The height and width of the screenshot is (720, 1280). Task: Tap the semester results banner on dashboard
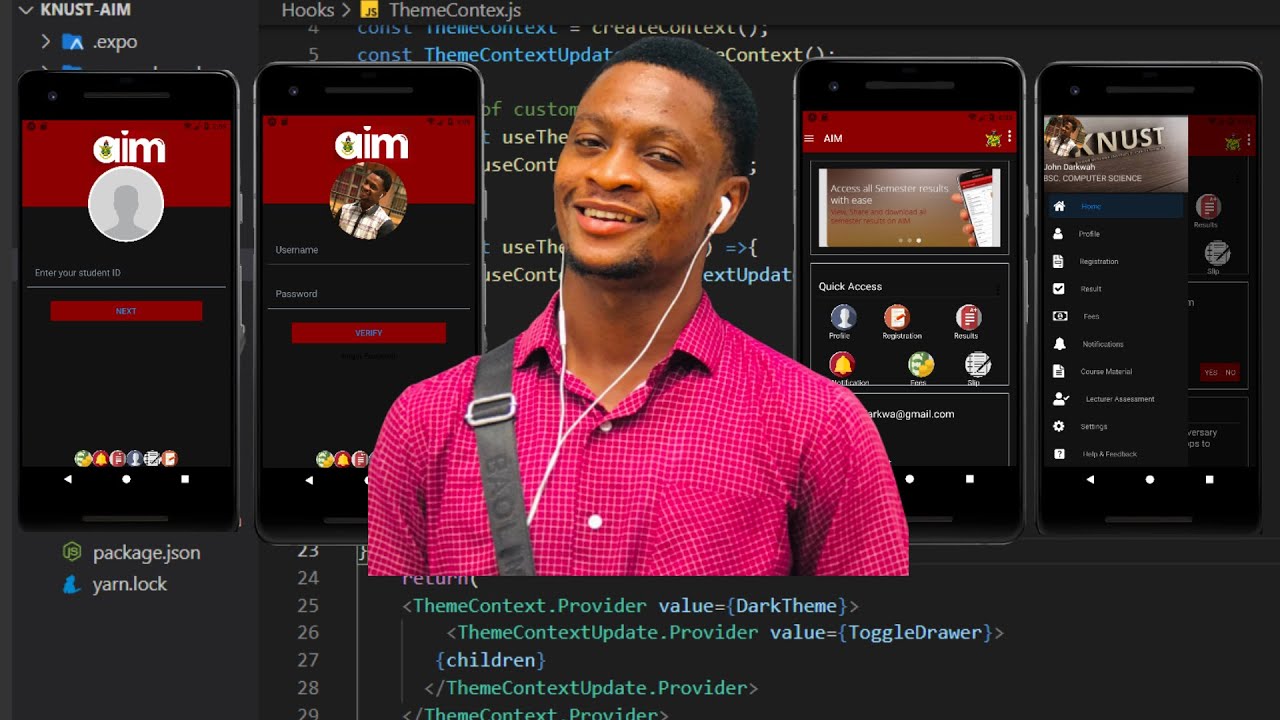[909, 207]
